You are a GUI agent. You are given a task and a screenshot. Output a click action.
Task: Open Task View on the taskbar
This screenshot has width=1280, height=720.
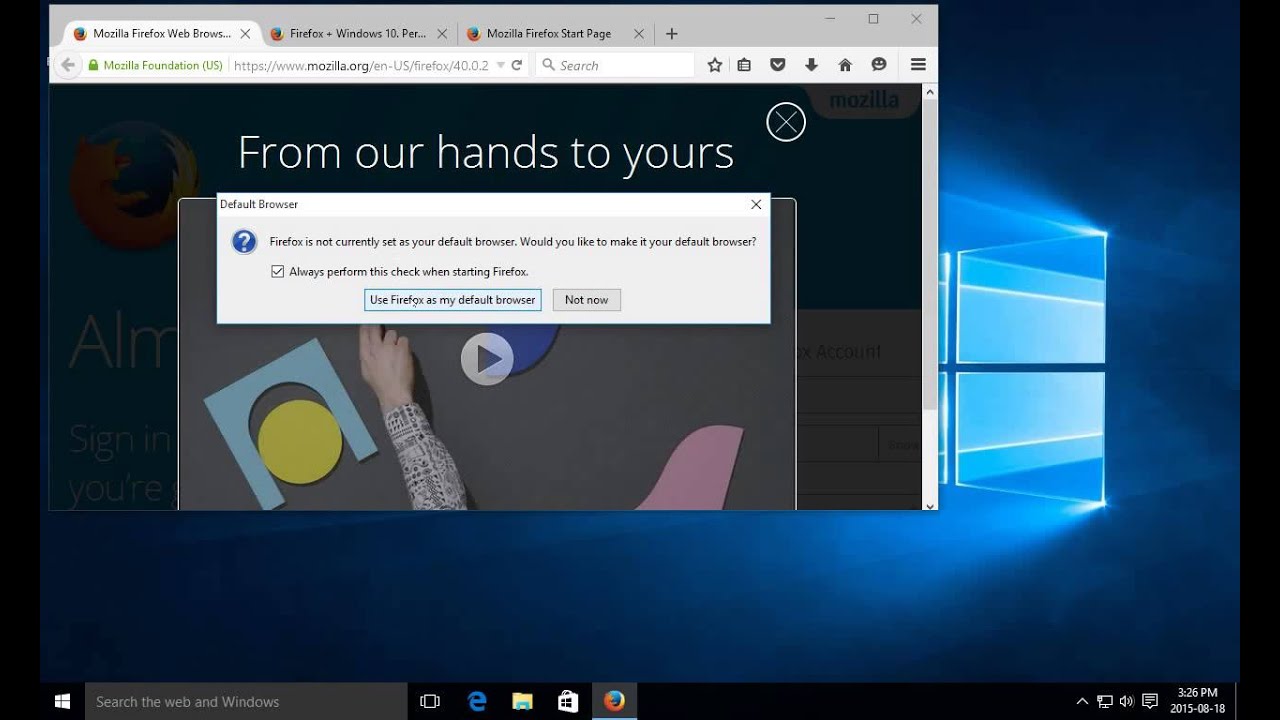click(x=430, y=701)
